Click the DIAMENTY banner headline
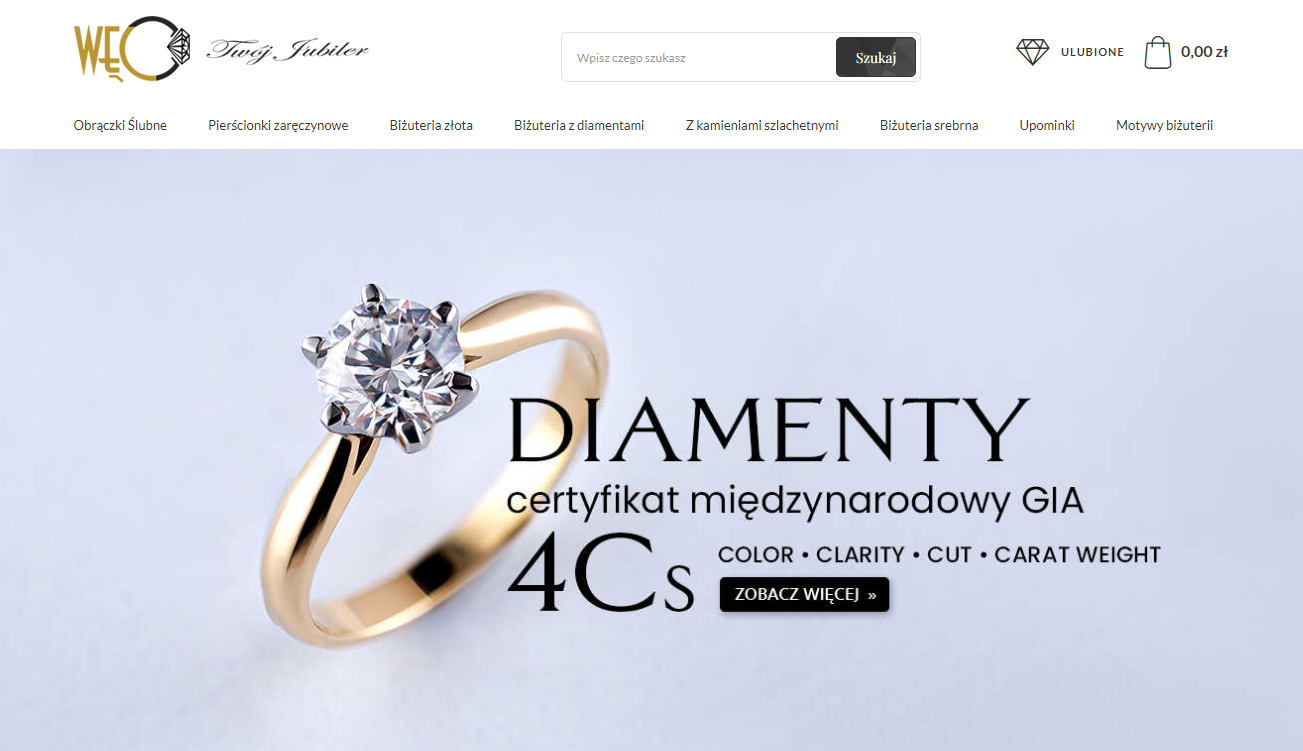Image resolution: width=1303 pixels, height=751 pixels. (x=769, y=430)
